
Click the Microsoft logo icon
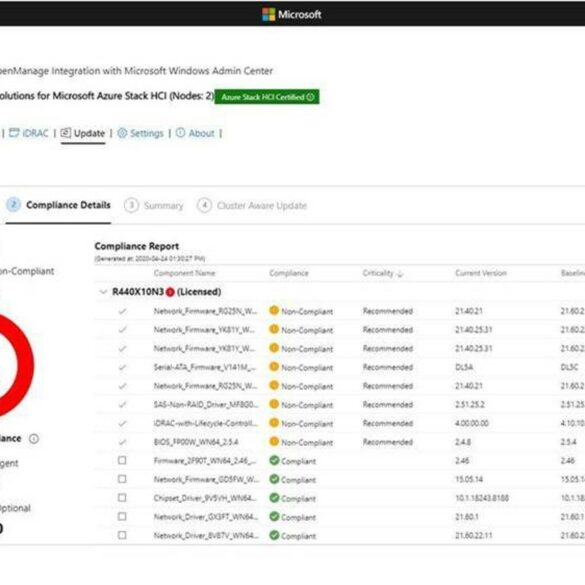pos(269,15)
